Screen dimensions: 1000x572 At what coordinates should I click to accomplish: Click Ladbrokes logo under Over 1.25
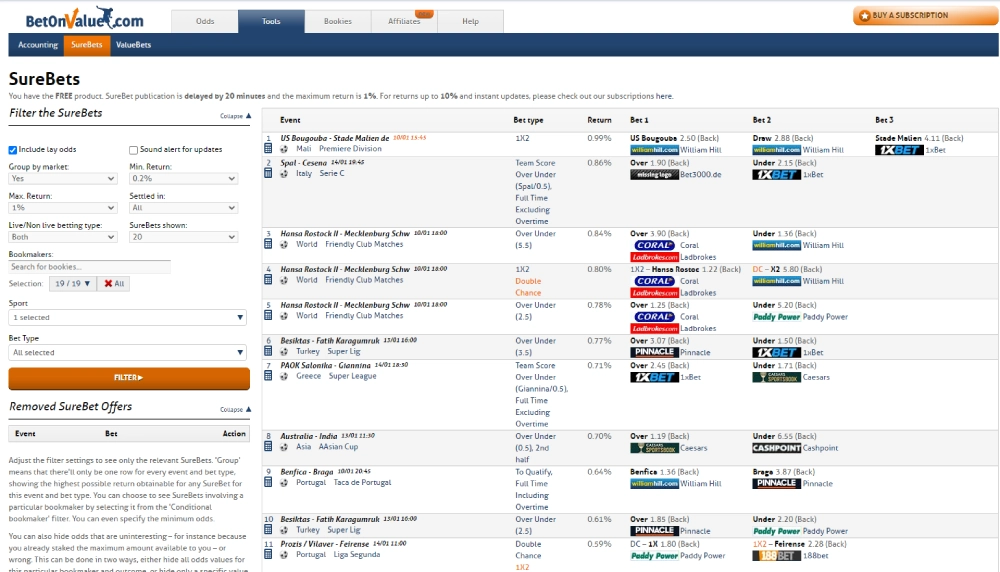(x=654, y=329)
